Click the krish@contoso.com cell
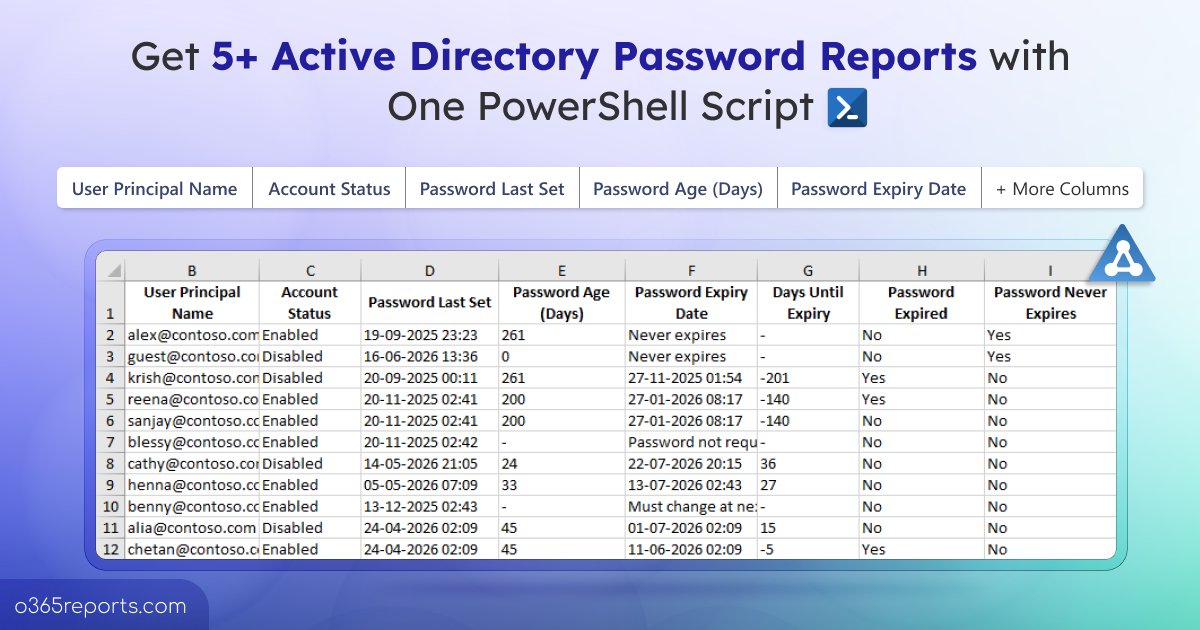This screenshot has height=630, width=1200. pyautogui.click(x=192, y=378)
